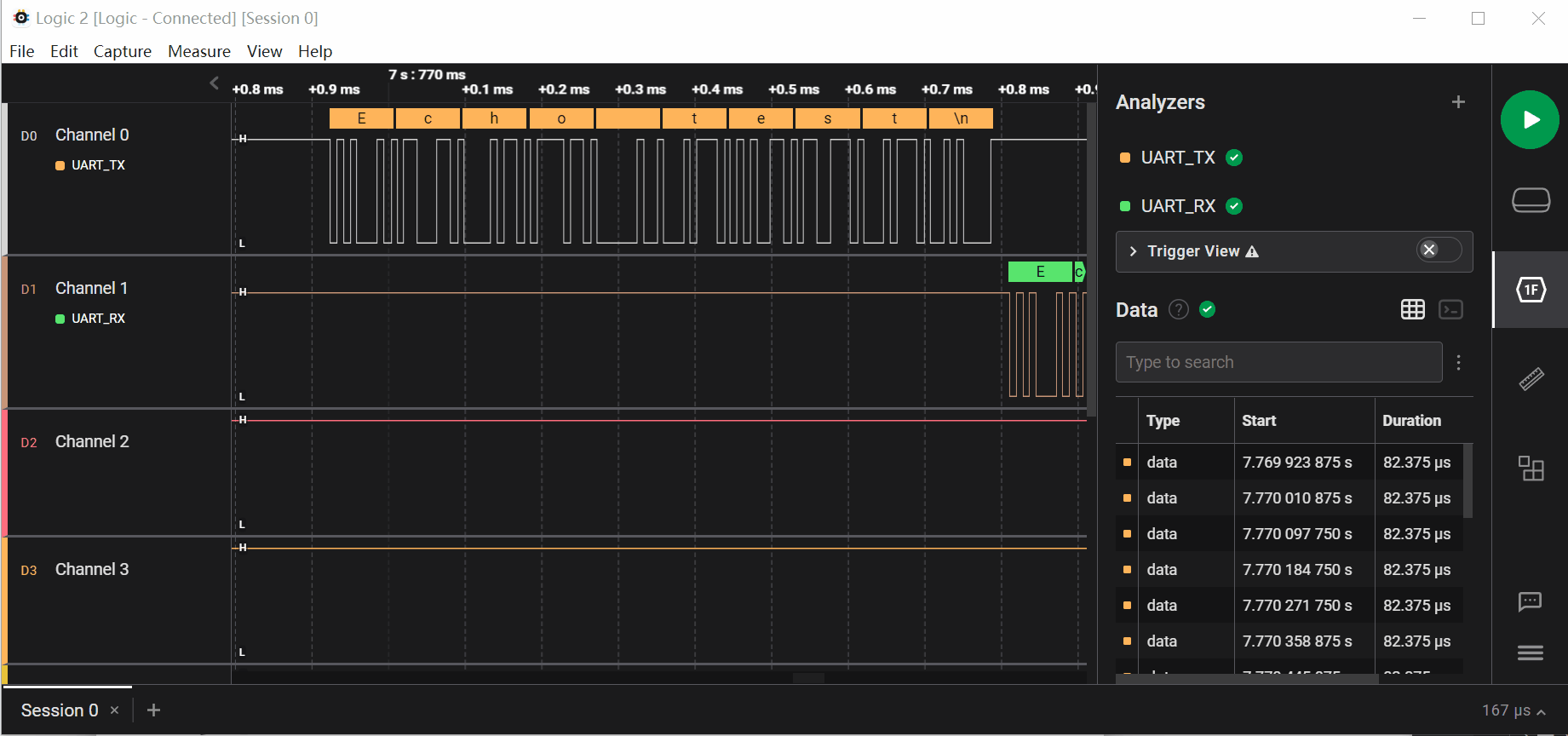Select data row starting 7.770 010 875 s
The image size is (1568, 736).
[1289, 498]
